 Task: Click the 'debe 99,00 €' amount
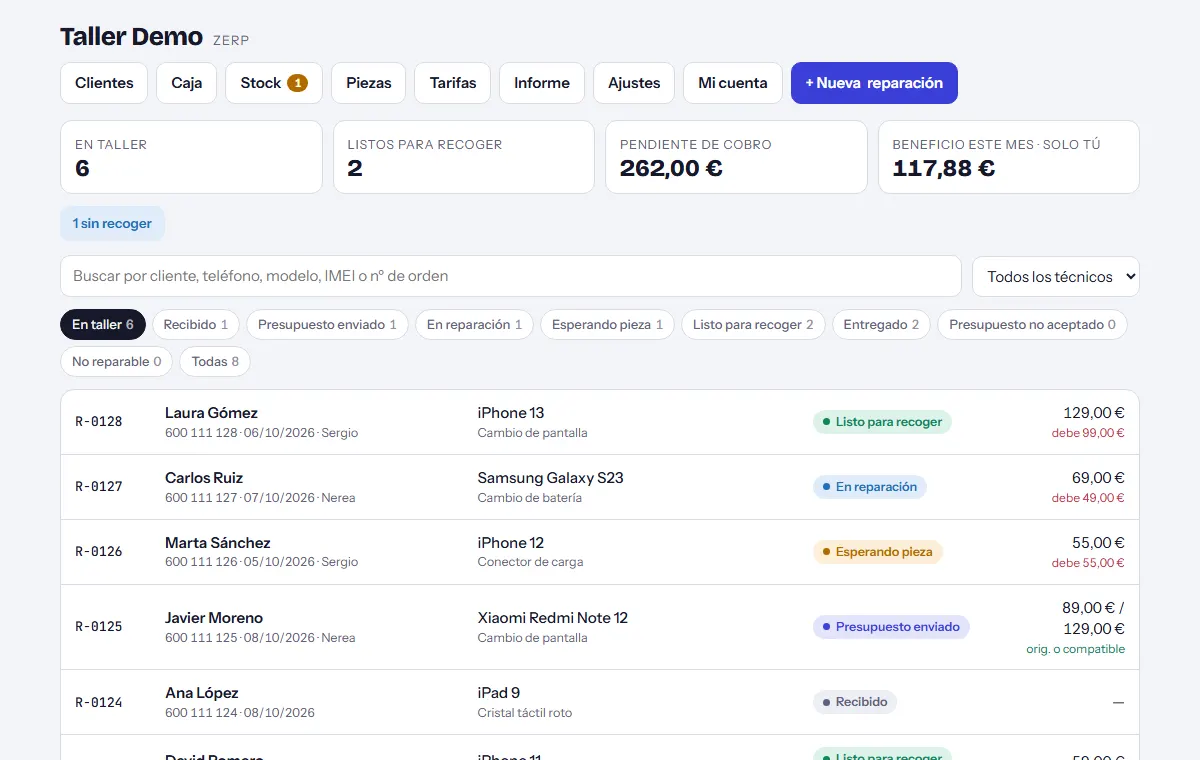1088,433
